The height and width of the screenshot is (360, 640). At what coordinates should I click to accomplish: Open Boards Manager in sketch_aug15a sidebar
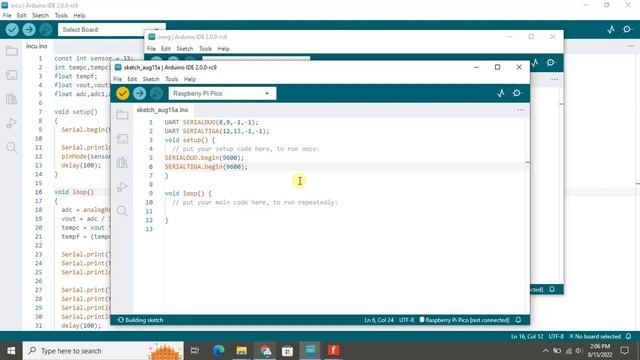coord(122,139)
